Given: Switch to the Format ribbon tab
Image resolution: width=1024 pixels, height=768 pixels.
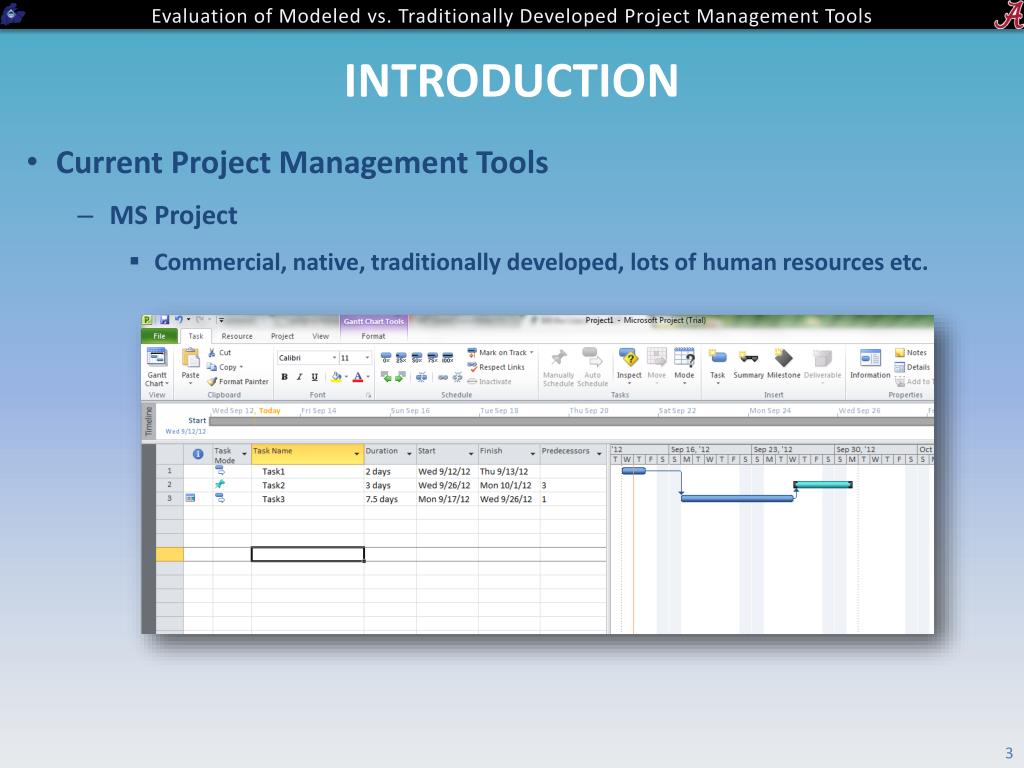Looking at the screenshot, I should click(374, 336).
